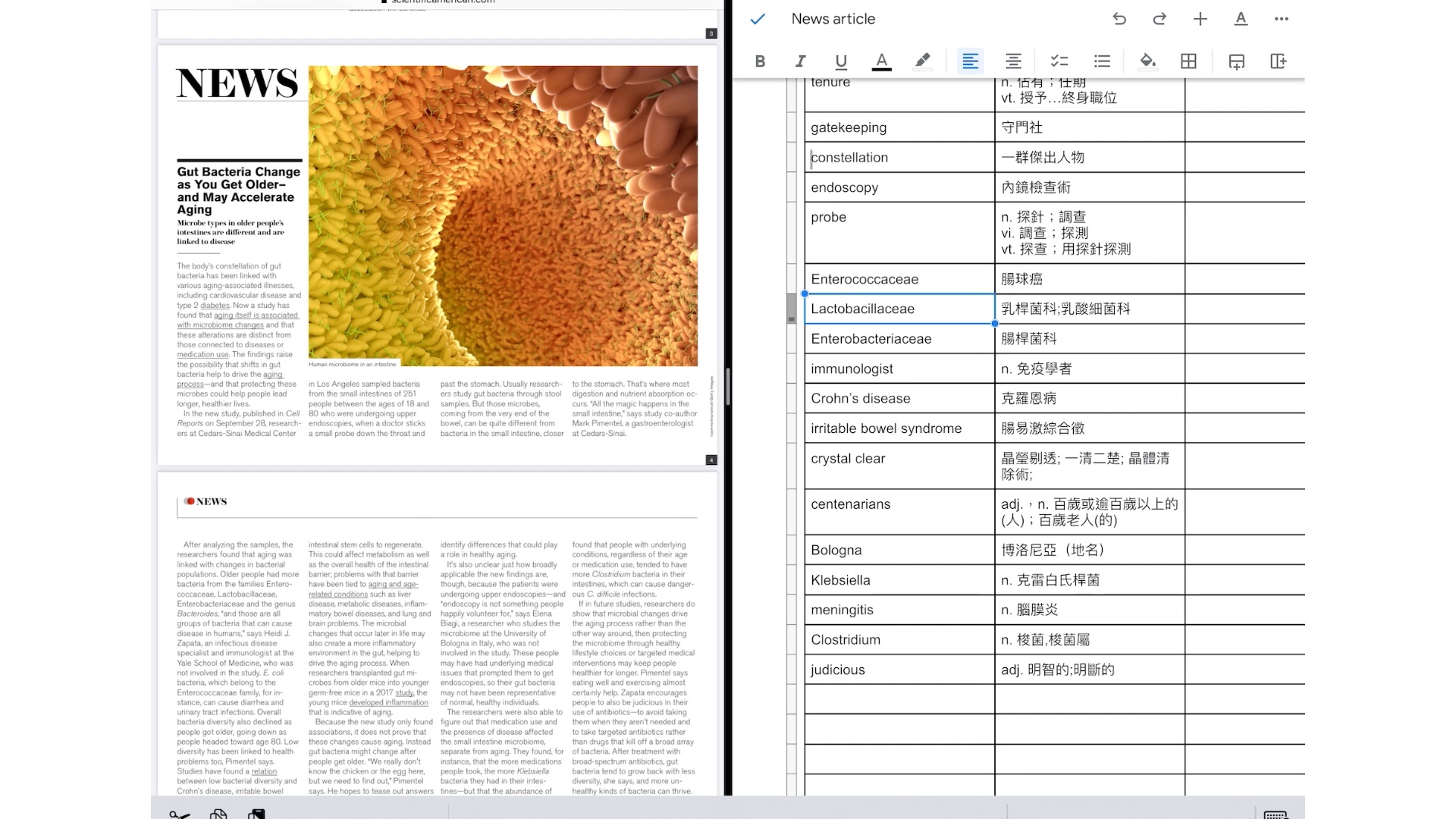Grab the split-view divider handle
This screenshot has height=819, width=1456.
point(727,387)
